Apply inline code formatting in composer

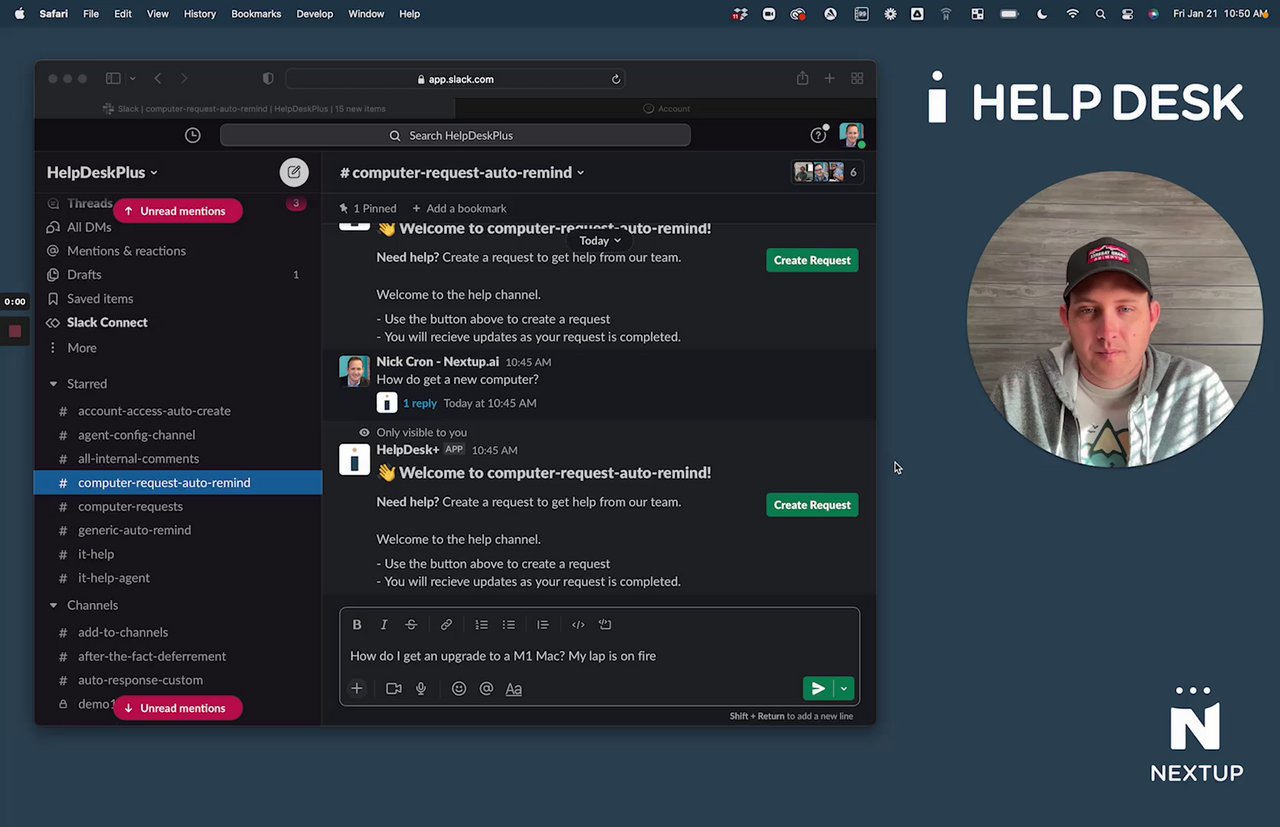[x=578, y=624]
